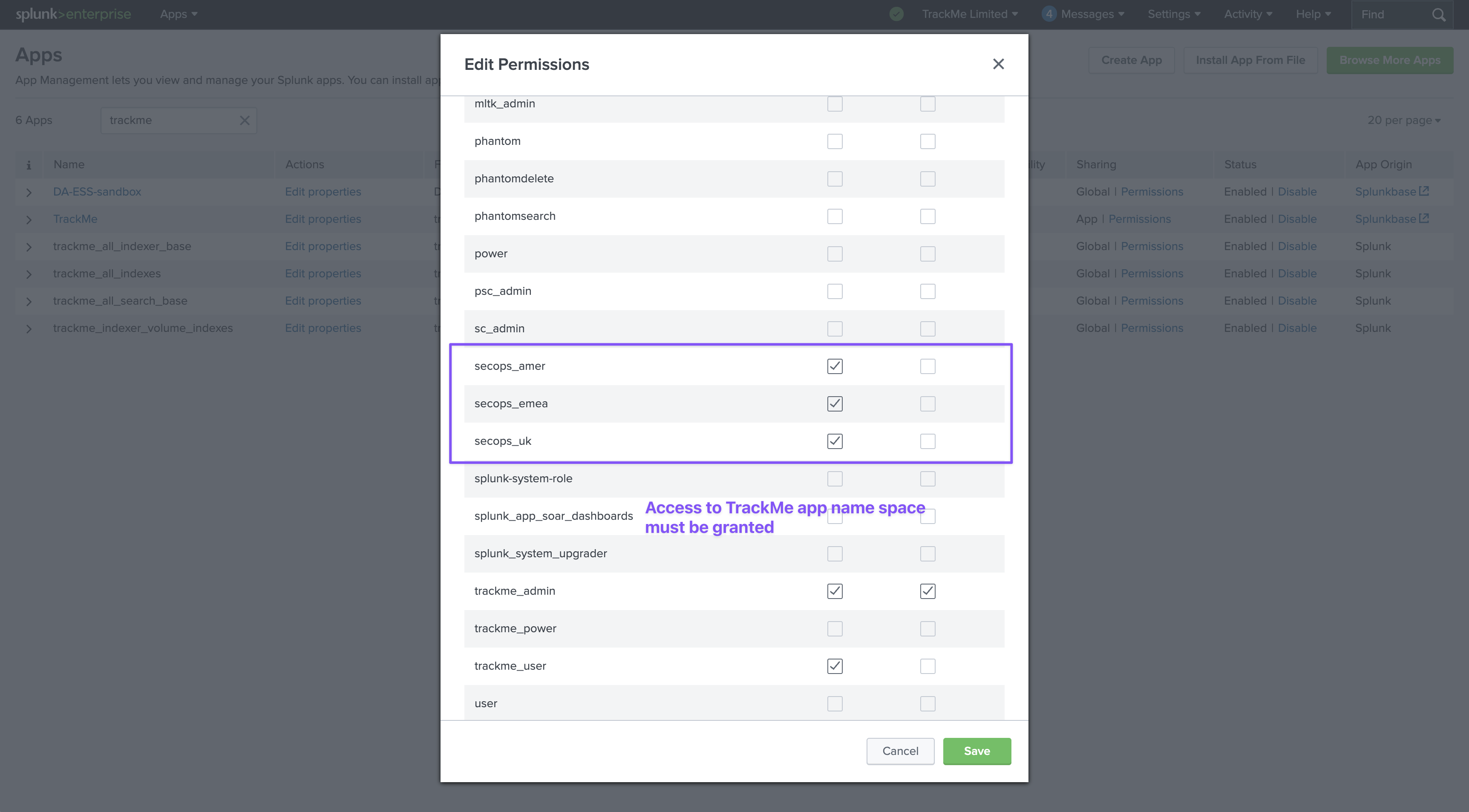Image resolution: width=1469 pixels, height=812 pixels.
Task: Expand the DA-ESS-sandbox app row
Action: pyautogui.click(x=29, y=192)
